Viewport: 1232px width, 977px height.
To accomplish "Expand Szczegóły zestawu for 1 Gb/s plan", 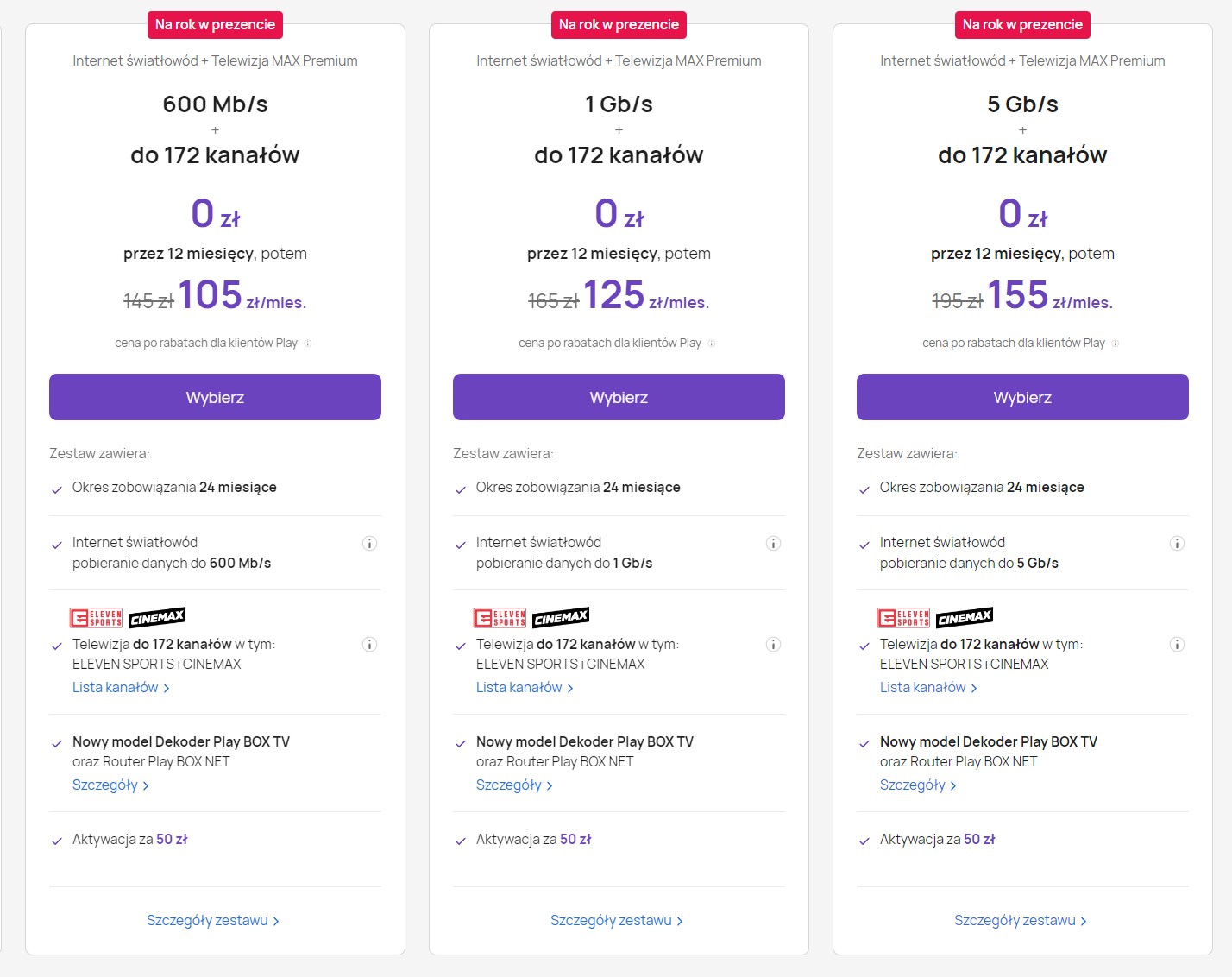I will click(x=617, y=921).
